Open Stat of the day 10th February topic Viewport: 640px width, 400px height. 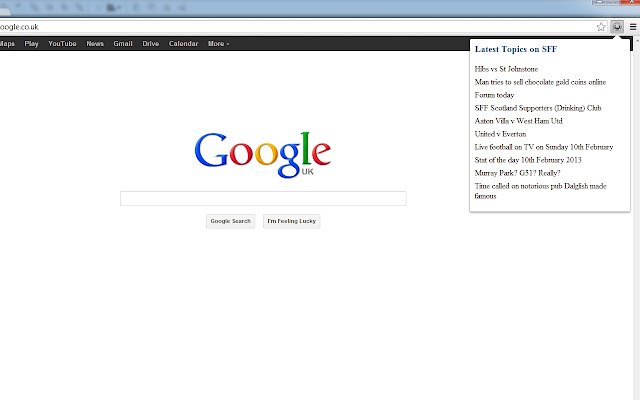click(528, 160)
